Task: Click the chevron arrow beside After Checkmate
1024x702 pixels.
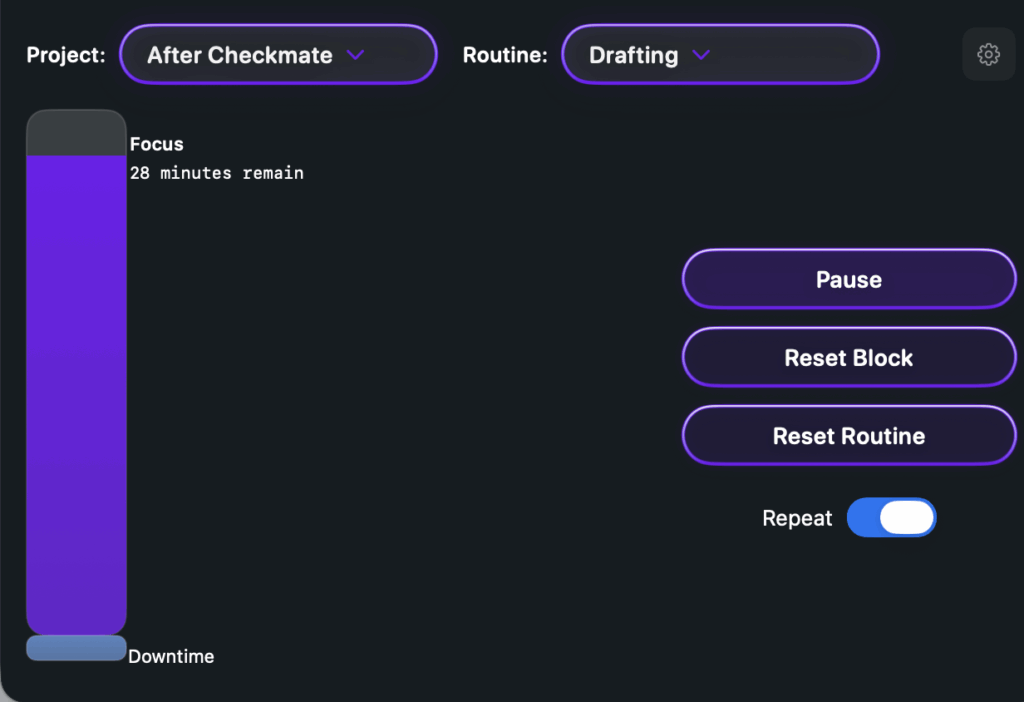Action: click(355, 55)
